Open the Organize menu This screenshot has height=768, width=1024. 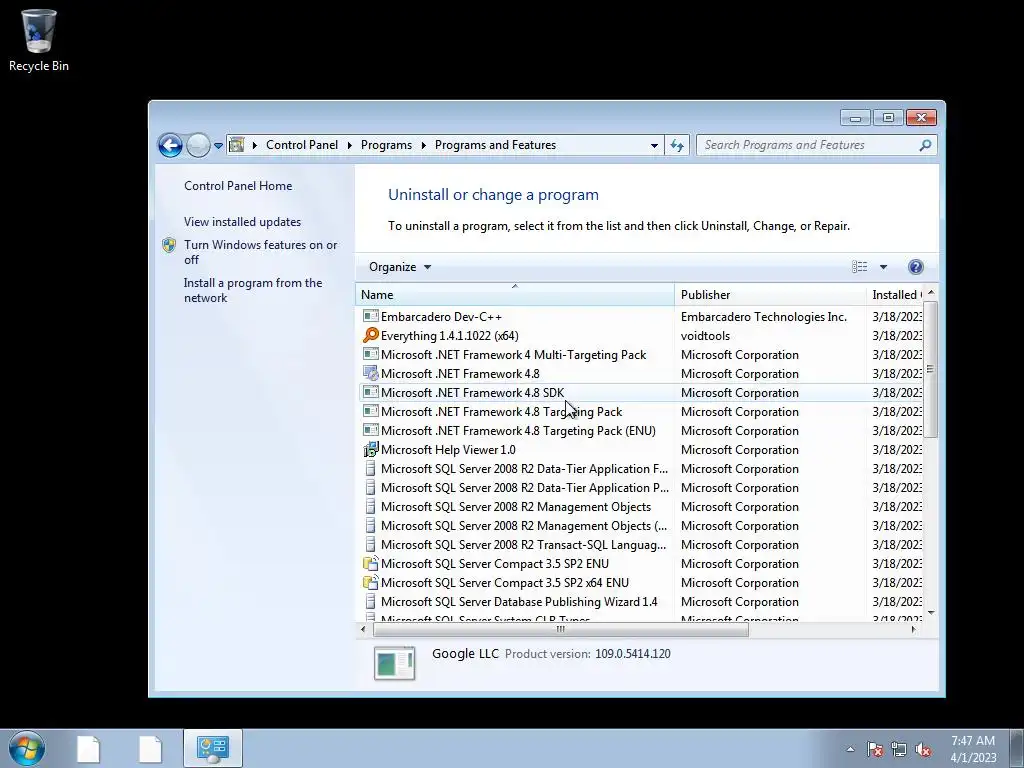pyautogui.click(x=400, y=267)
